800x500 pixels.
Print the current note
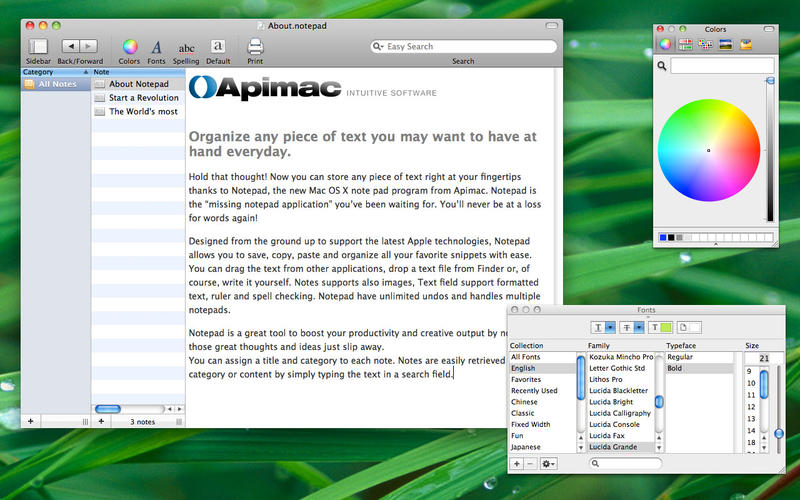pyautogui.click(x=255, y=46)
